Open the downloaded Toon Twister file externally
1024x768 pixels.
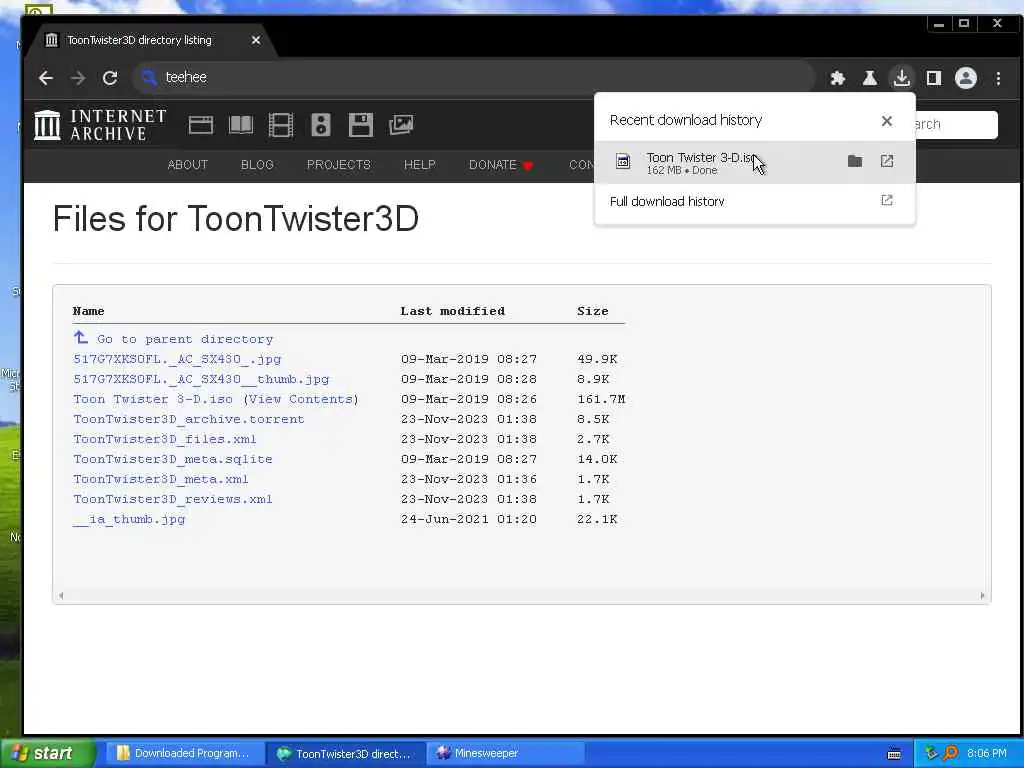(x=887, y=161)
